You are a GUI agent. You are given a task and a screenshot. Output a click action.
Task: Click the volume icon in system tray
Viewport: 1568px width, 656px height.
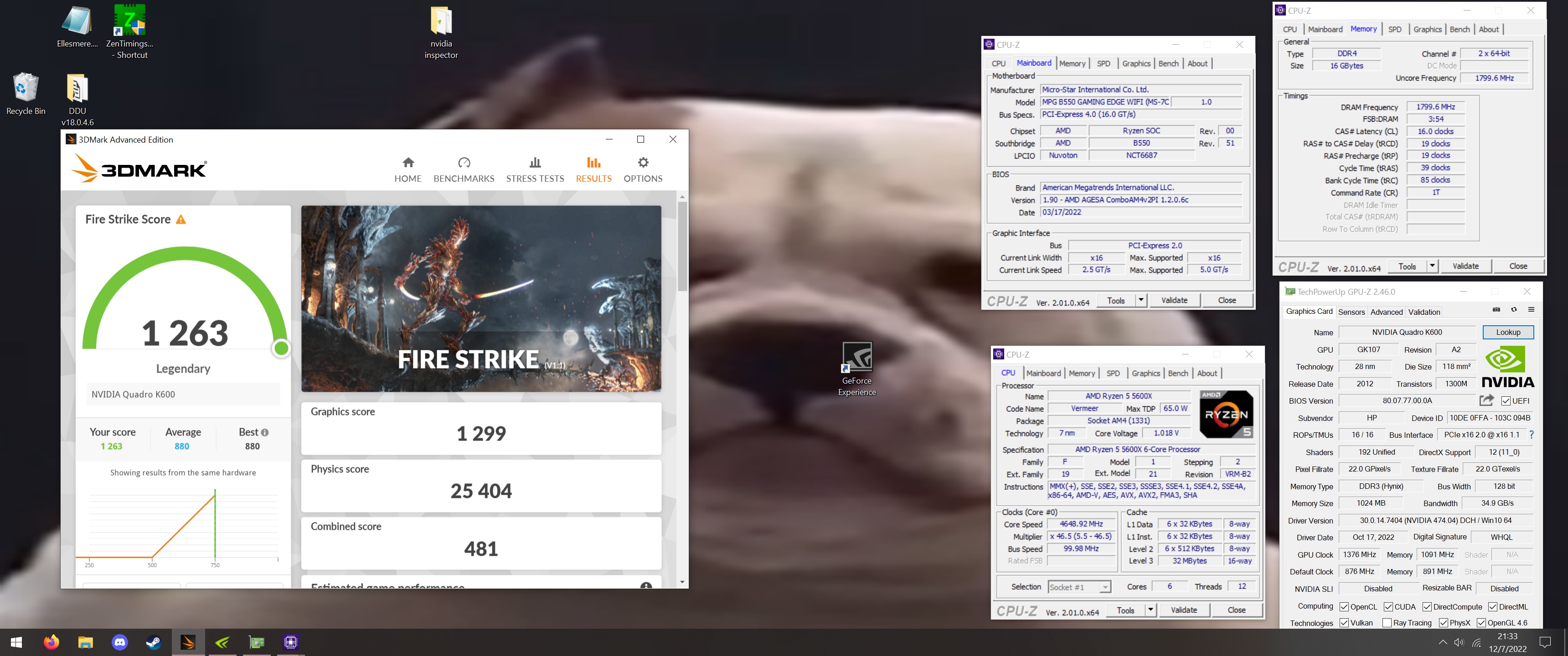[1459, 643]
